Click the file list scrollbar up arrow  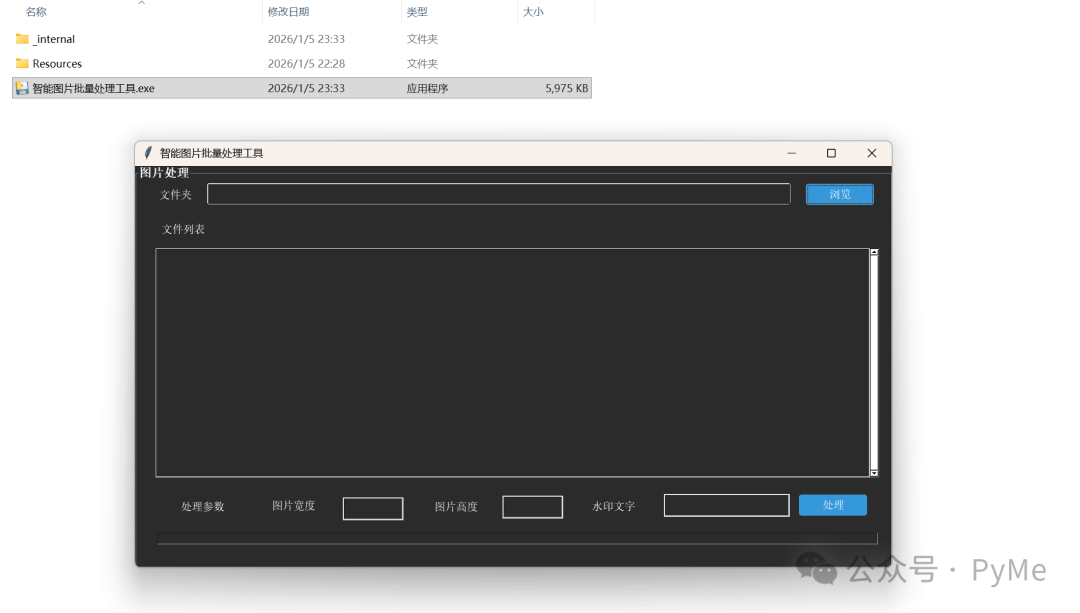pos(874,253)
